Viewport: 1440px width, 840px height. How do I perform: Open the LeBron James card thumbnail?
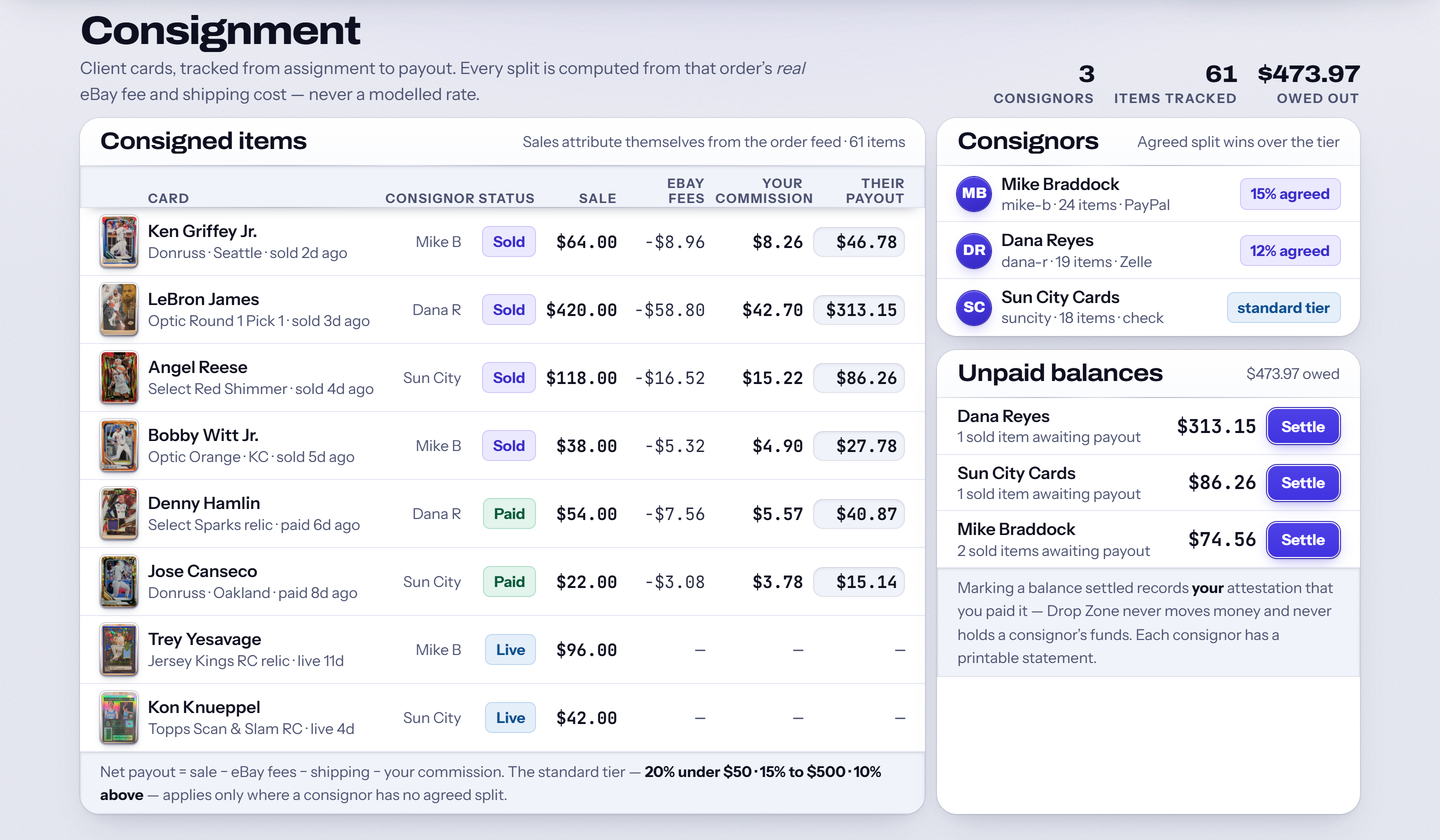(118, 310)
